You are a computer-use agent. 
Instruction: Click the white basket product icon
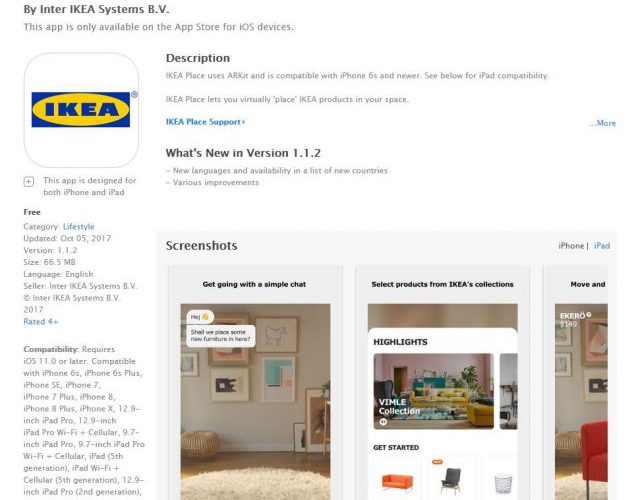[502, 484]
